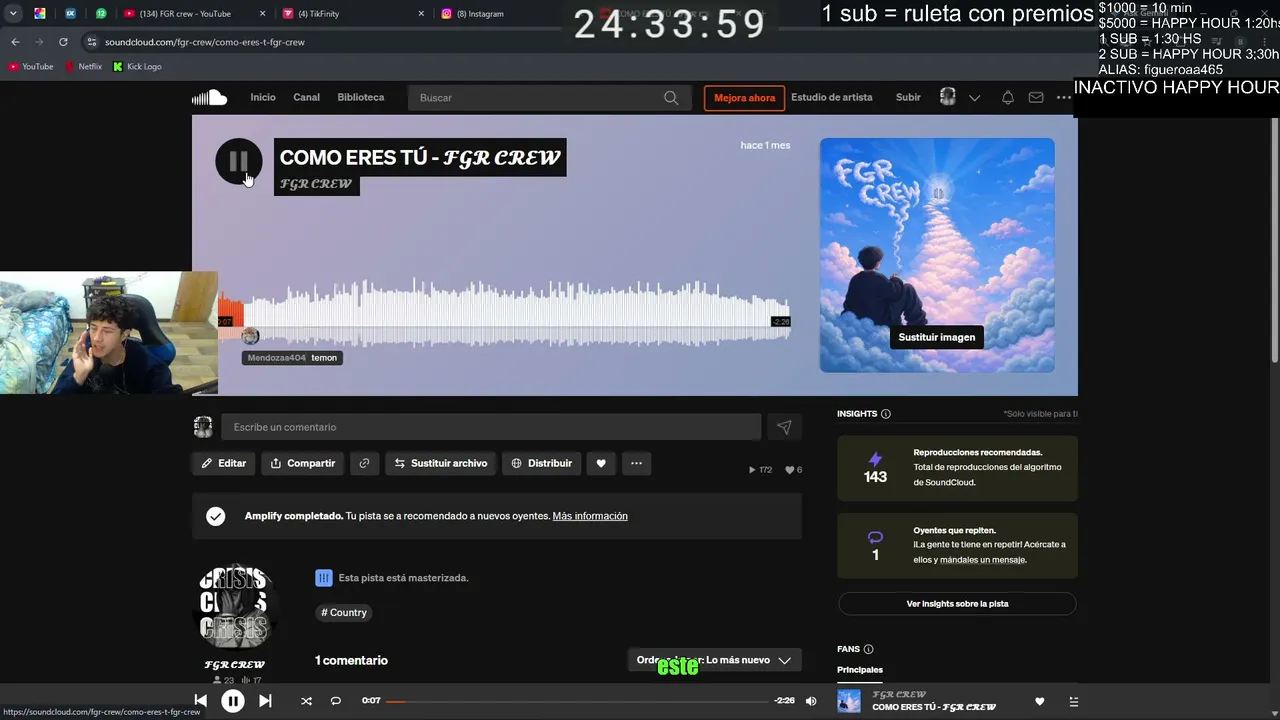Click the Oyentes que repiten loop icon
This screenshot has width=1280, height=720.
875,537
